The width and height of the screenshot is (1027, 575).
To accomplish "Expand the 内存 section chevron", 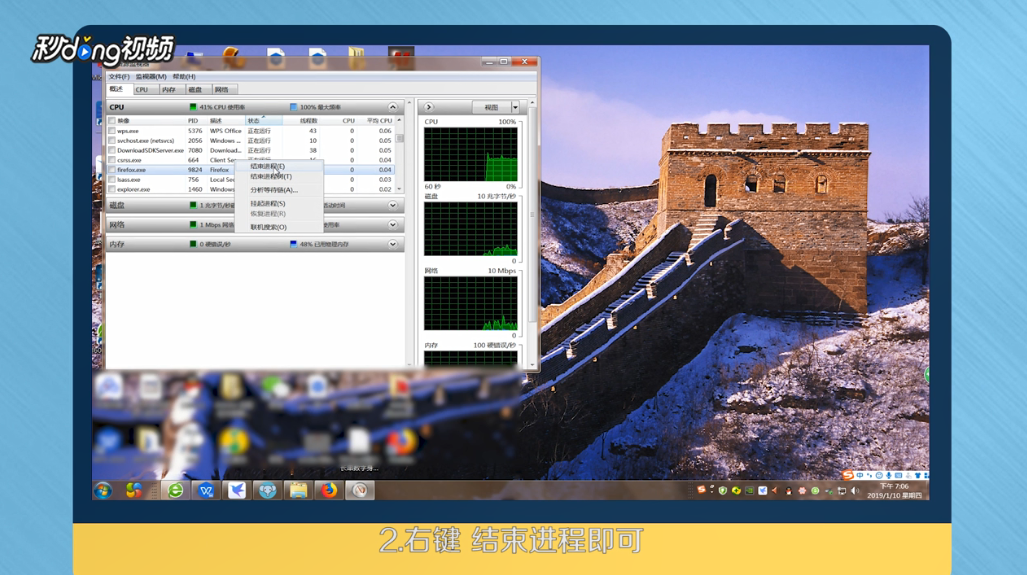I will (x=392, y=244).
